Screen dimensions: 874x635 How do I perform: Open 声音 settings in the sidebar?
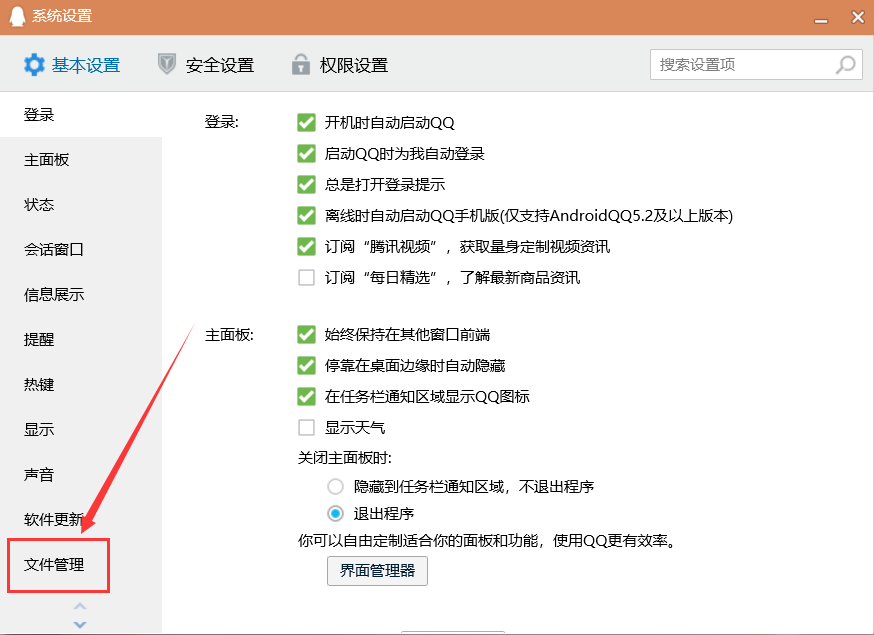coord(81,474)
